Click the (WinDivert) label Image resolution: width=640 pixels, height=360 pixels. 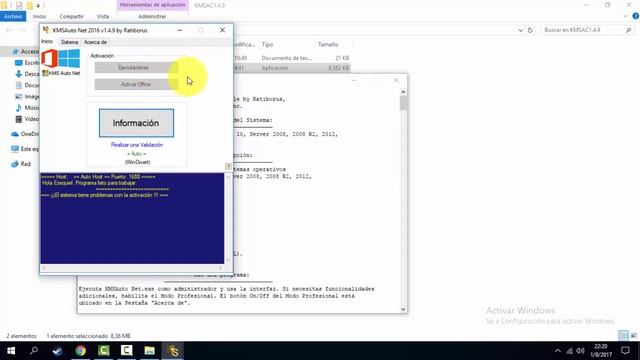coord(138,162)
